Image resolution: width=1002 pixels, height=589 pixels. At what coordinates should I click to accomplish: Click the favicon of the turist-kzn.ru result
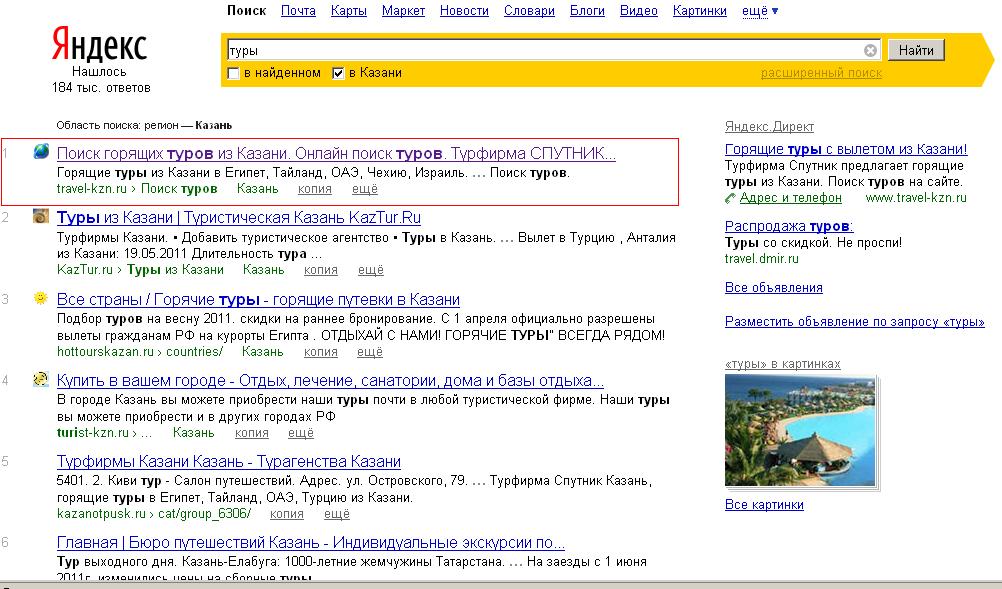click(x=40, y=380)
